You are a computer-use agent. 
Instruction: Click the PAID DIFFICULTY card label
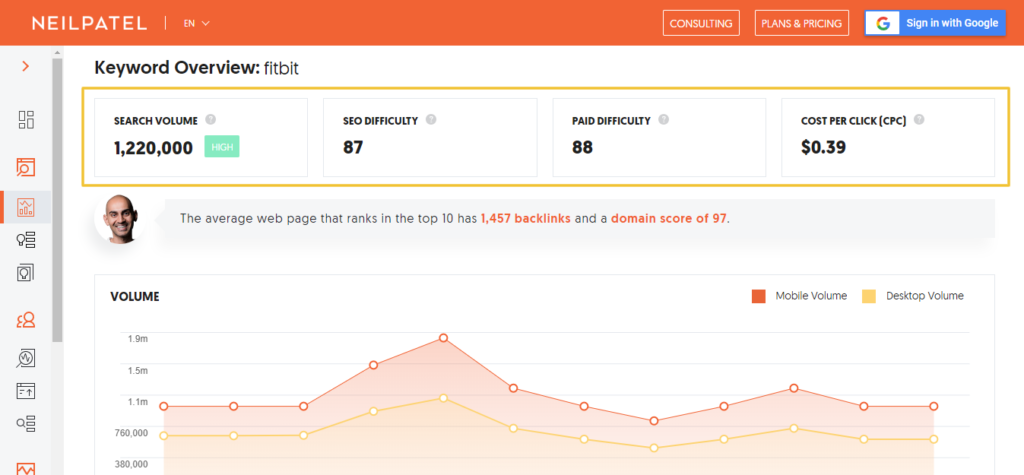611,121
